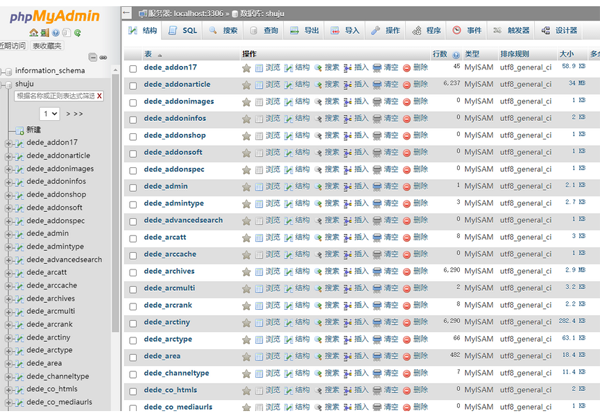Open the 导出 export tab

304,31
